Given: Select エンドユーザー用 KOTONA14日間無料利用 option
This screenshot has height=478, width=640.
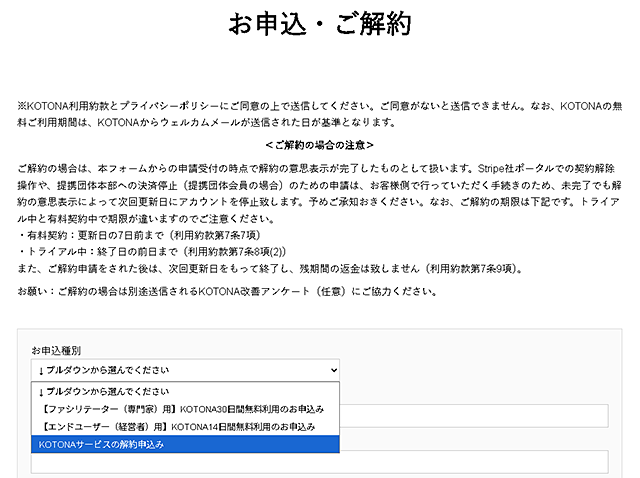Looking at the screenshot, I should point(185,427).
